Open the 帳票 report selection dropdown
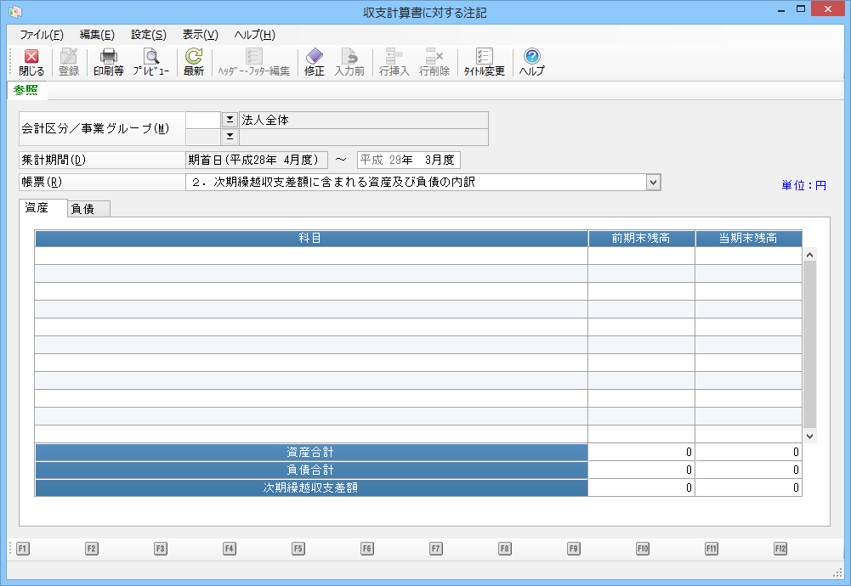This screenshot has height=586, width=851. 653,182
